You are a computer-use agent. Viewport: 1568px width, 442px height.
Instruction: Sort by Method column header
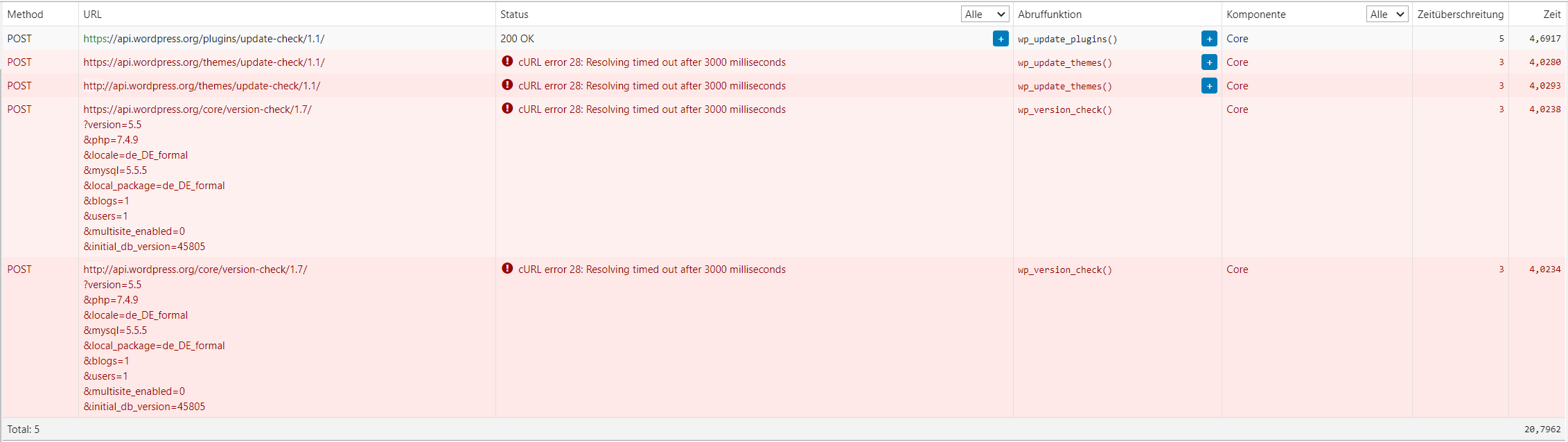(x=25, y=14)
